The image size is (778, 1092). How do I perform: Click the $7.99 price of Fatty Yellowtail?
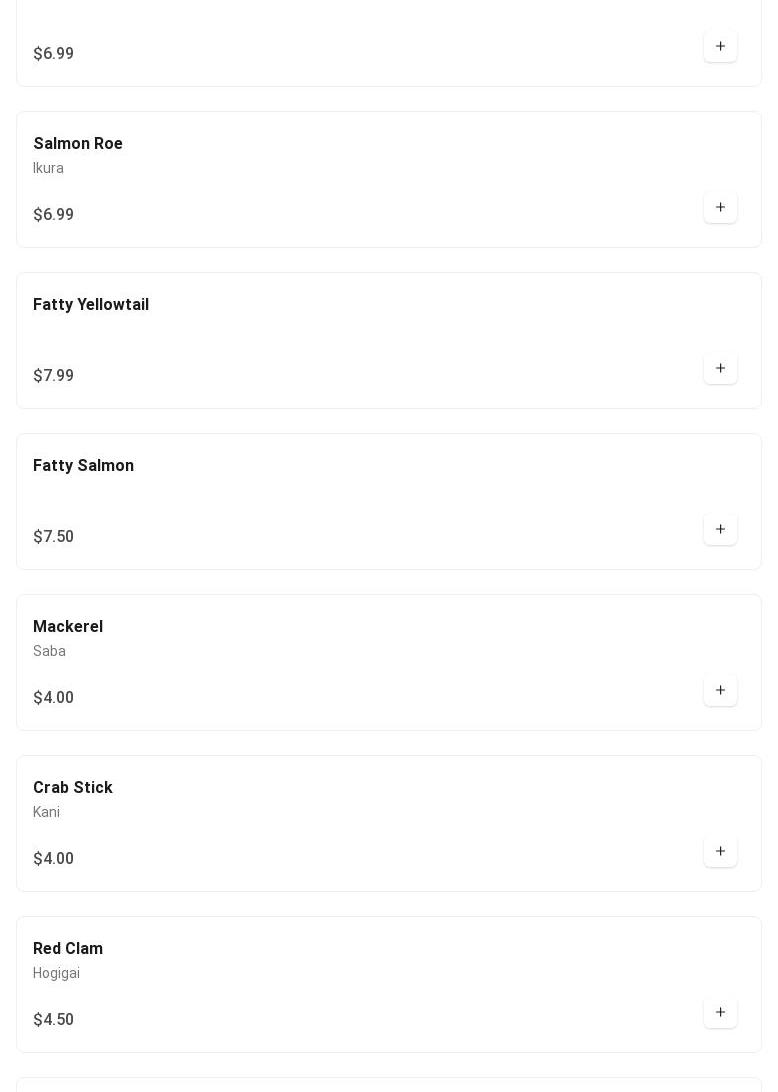(53, 376)
